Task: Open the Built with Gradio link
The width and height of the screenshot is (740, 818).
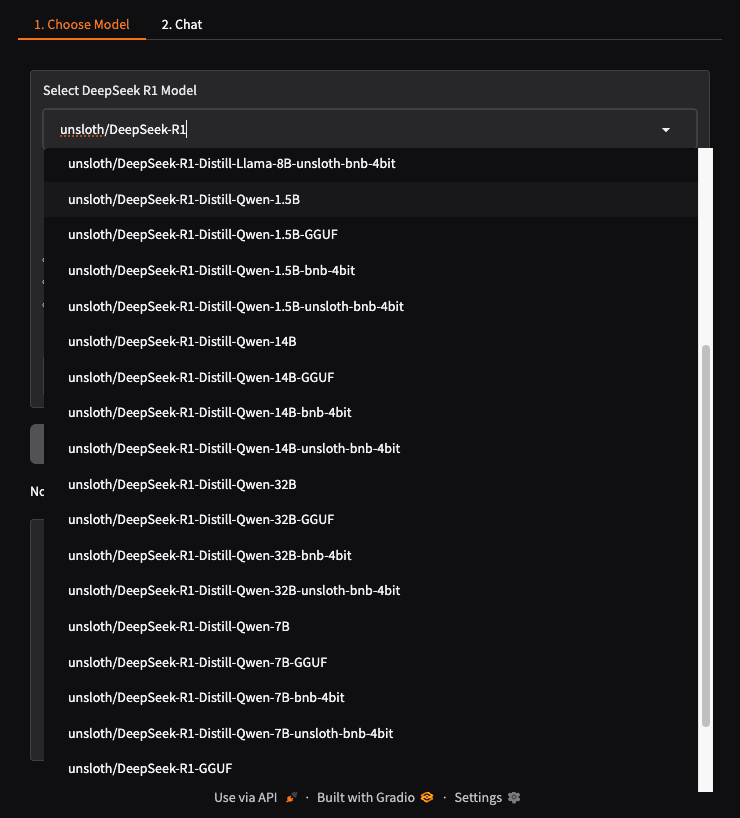Action: coord(365,798)
